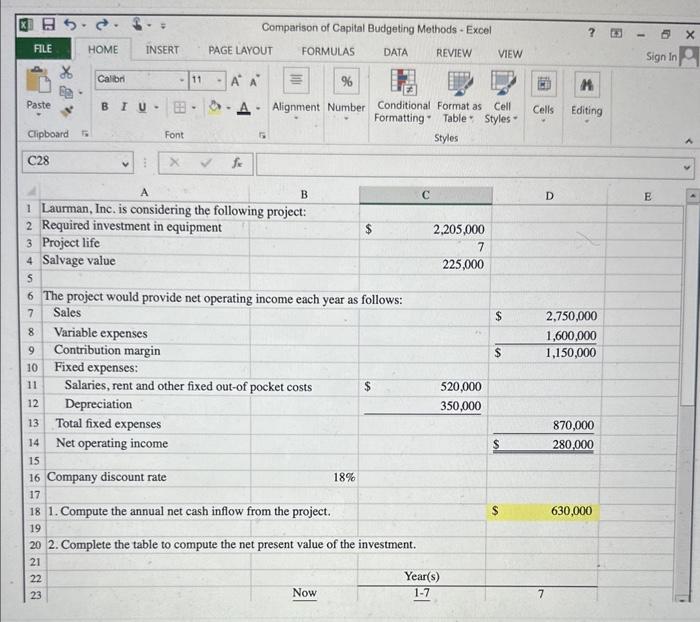This screenshot has height=622, width=700.
Task: Open the FILE tab
Action: [x=43, y=49]
